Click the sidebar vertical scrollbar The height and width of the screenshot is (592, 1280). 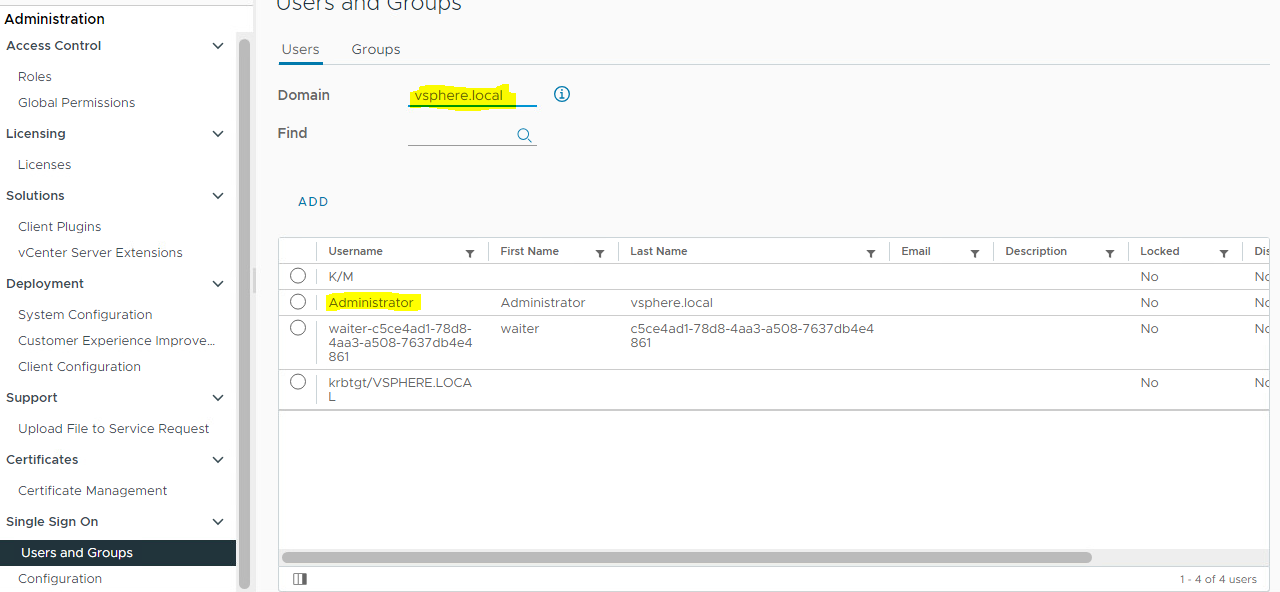point(245,314)
